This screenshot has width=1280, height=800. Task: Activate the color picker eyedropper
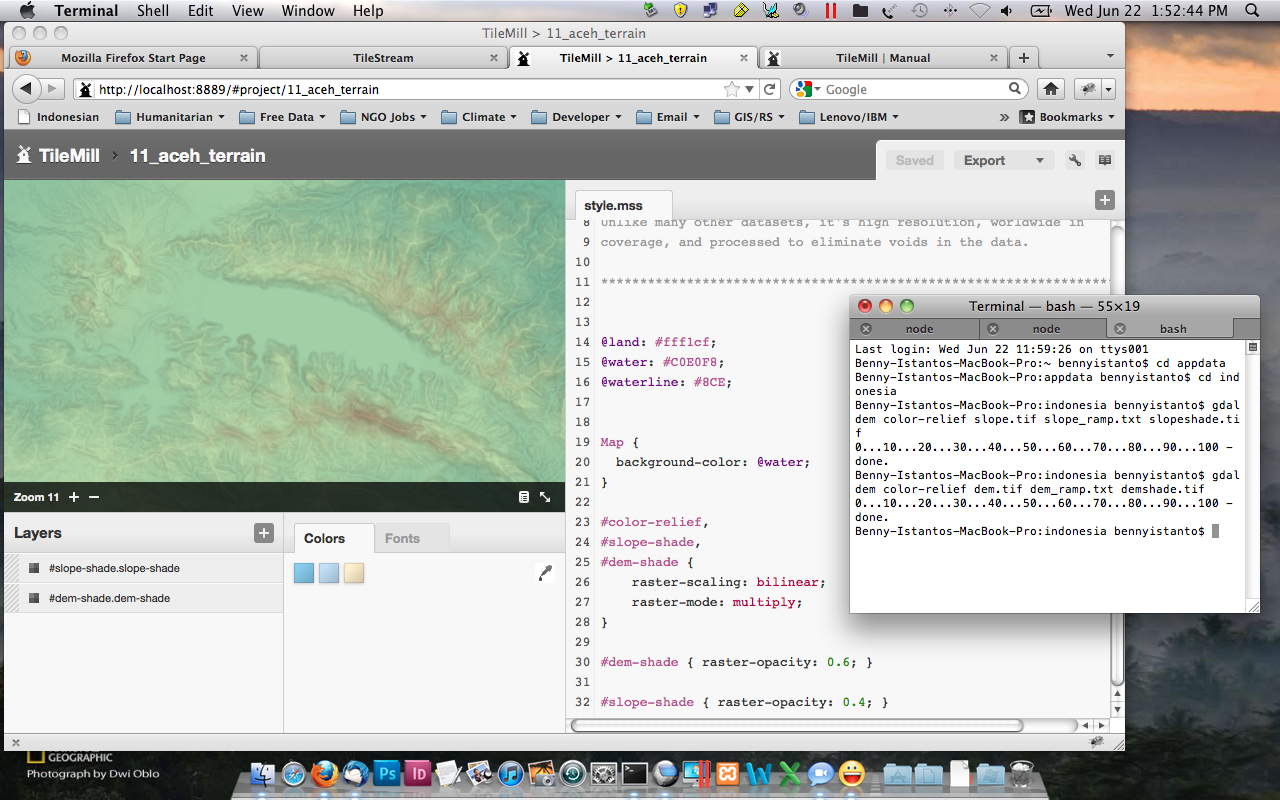(545, 573)
